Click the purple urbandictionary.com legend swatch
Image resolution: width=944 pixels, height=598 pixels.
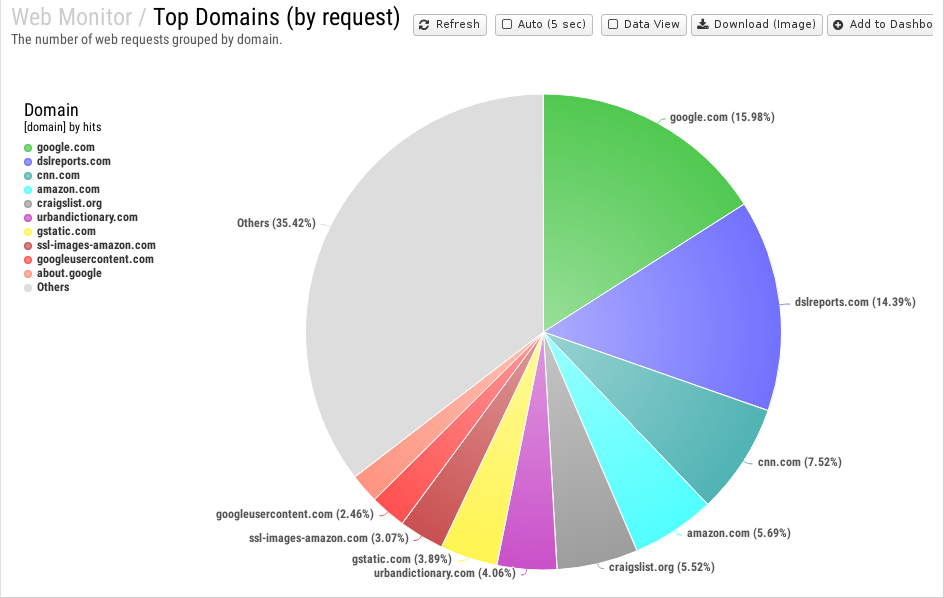pyautogui.click(x=28, y=217)
